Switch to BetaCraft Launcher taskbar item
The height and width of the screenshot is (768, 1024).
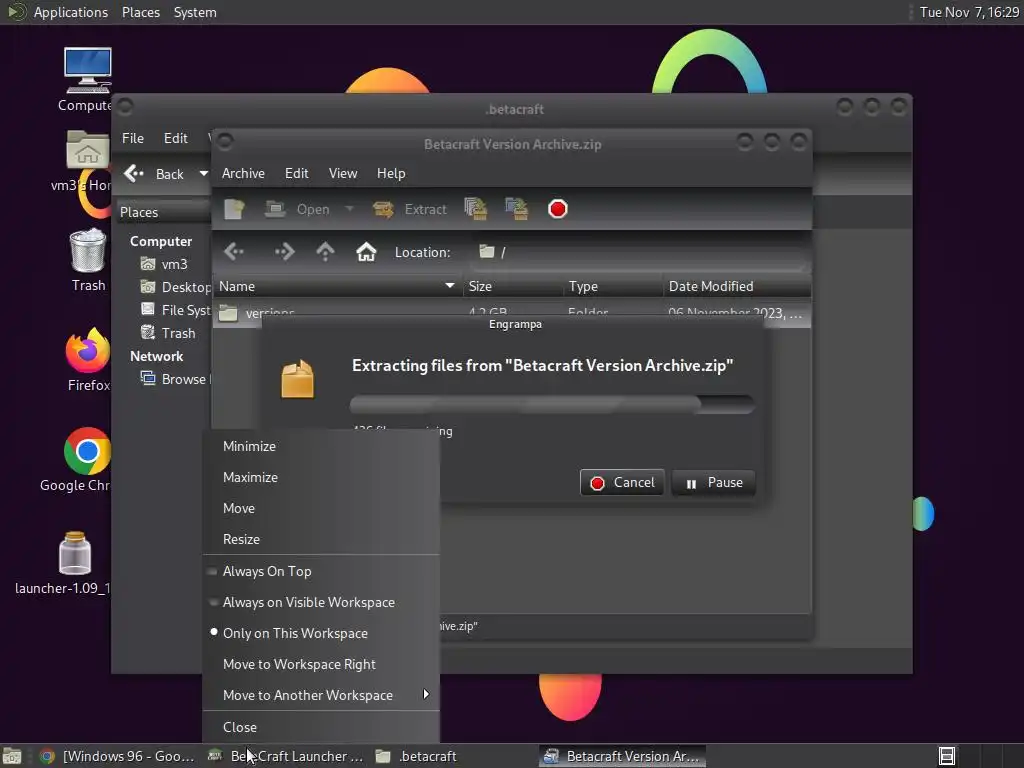[x=285, y=756]
